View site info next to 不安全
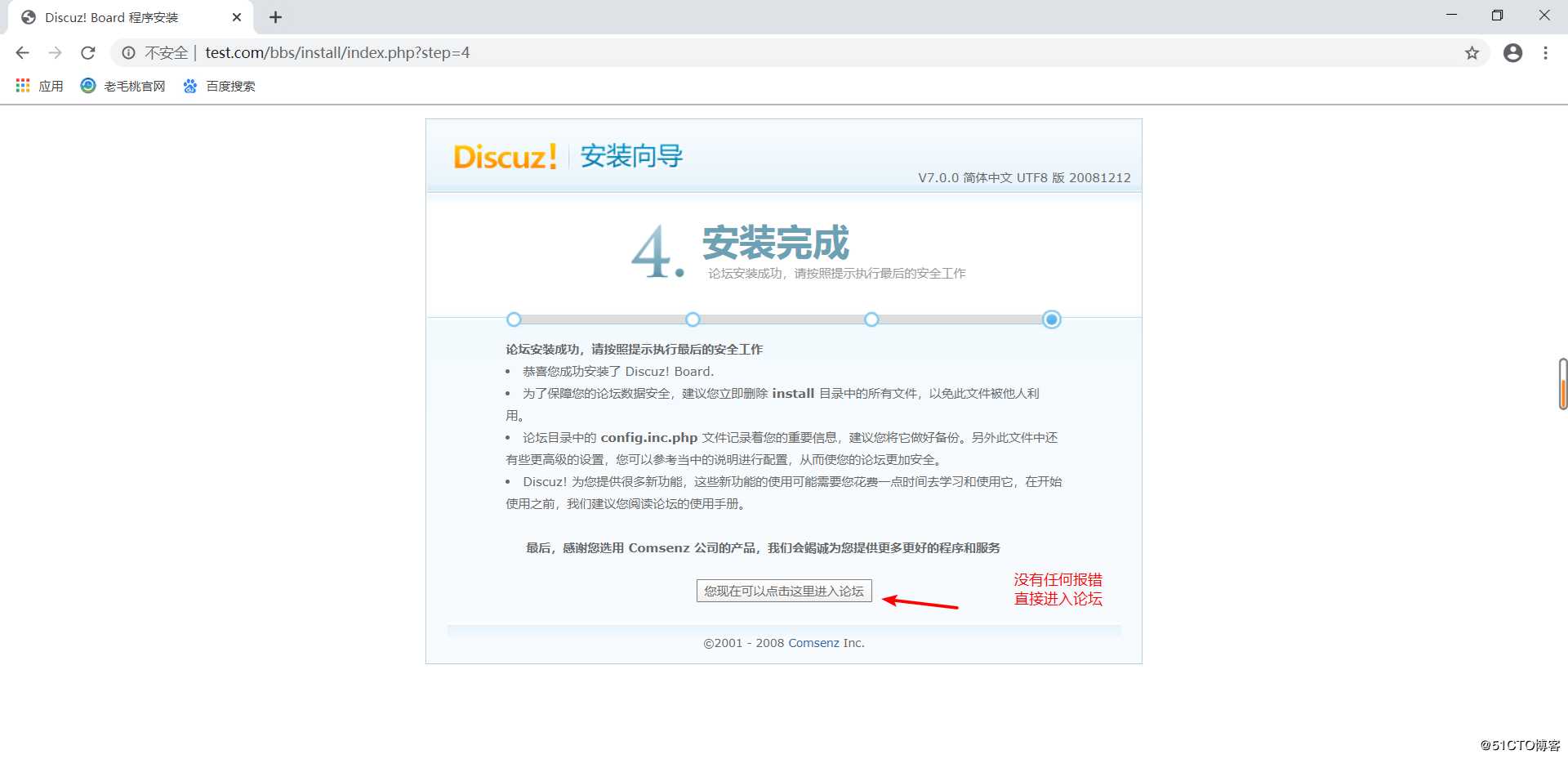Image resolution: width=1568 pixels, height=759 pixels. pyautogui.click(x=128, y=53)
